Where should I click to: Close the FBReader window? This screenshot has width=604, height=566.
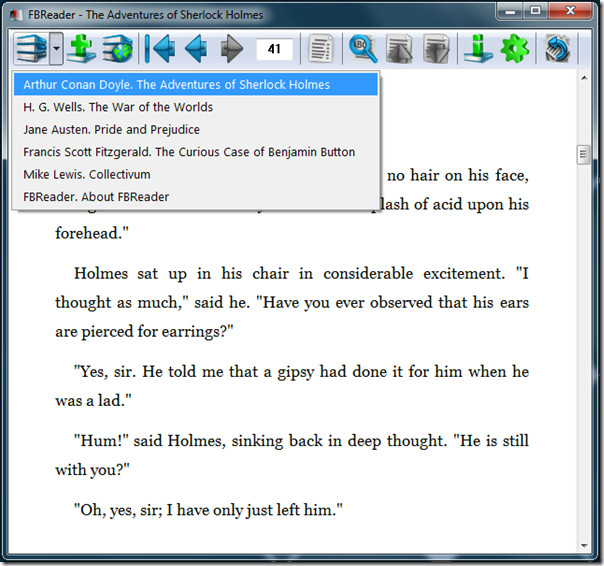[570, 11]
